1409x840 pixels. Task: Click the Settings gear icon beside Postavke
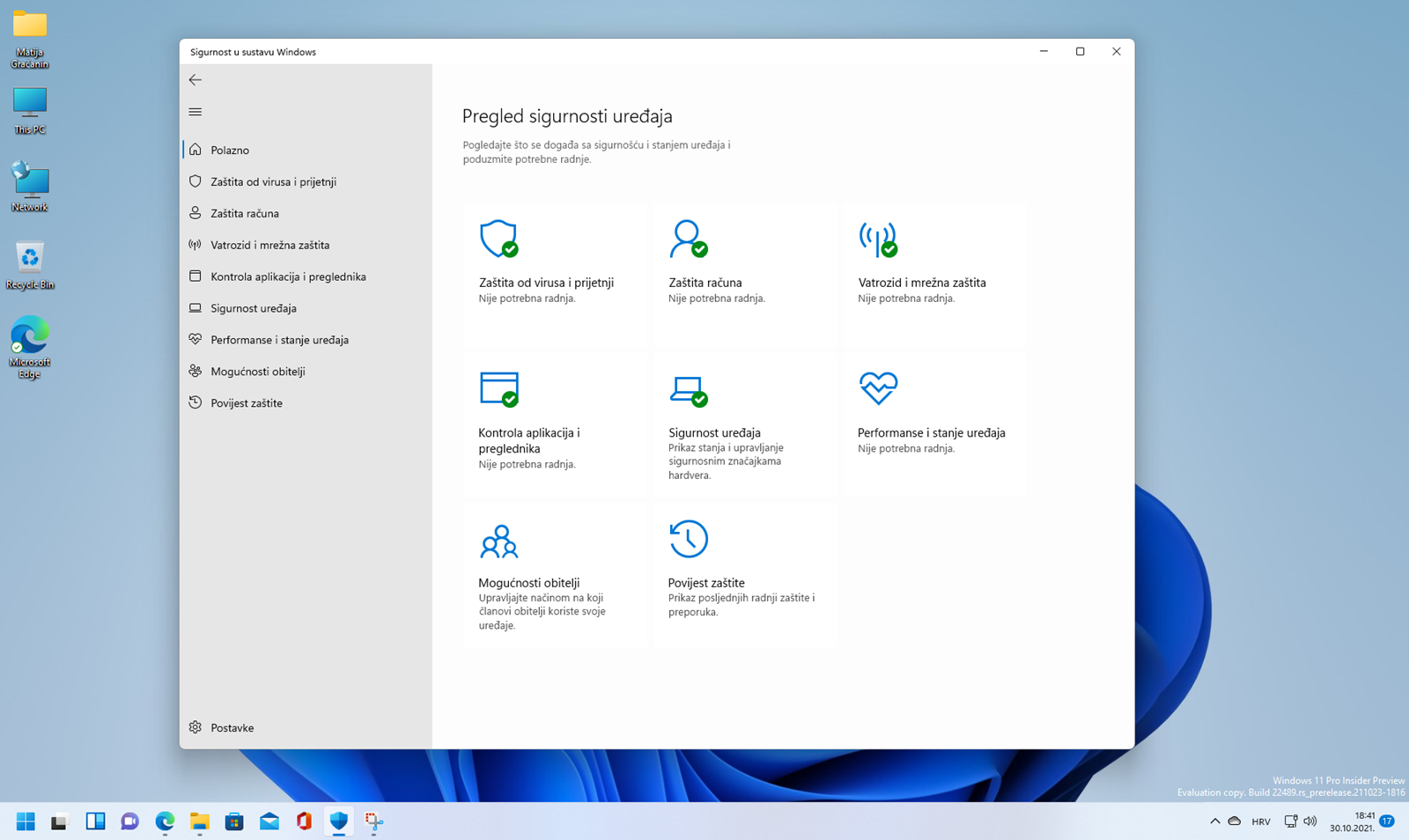195,727
